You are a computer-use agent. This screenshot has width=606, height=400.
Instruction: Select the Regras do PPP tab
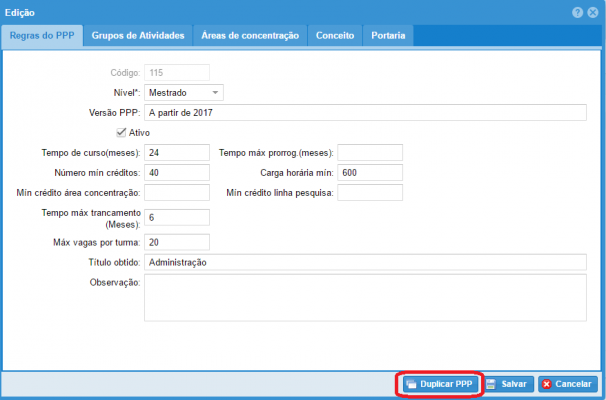click(x=42, y=35)
